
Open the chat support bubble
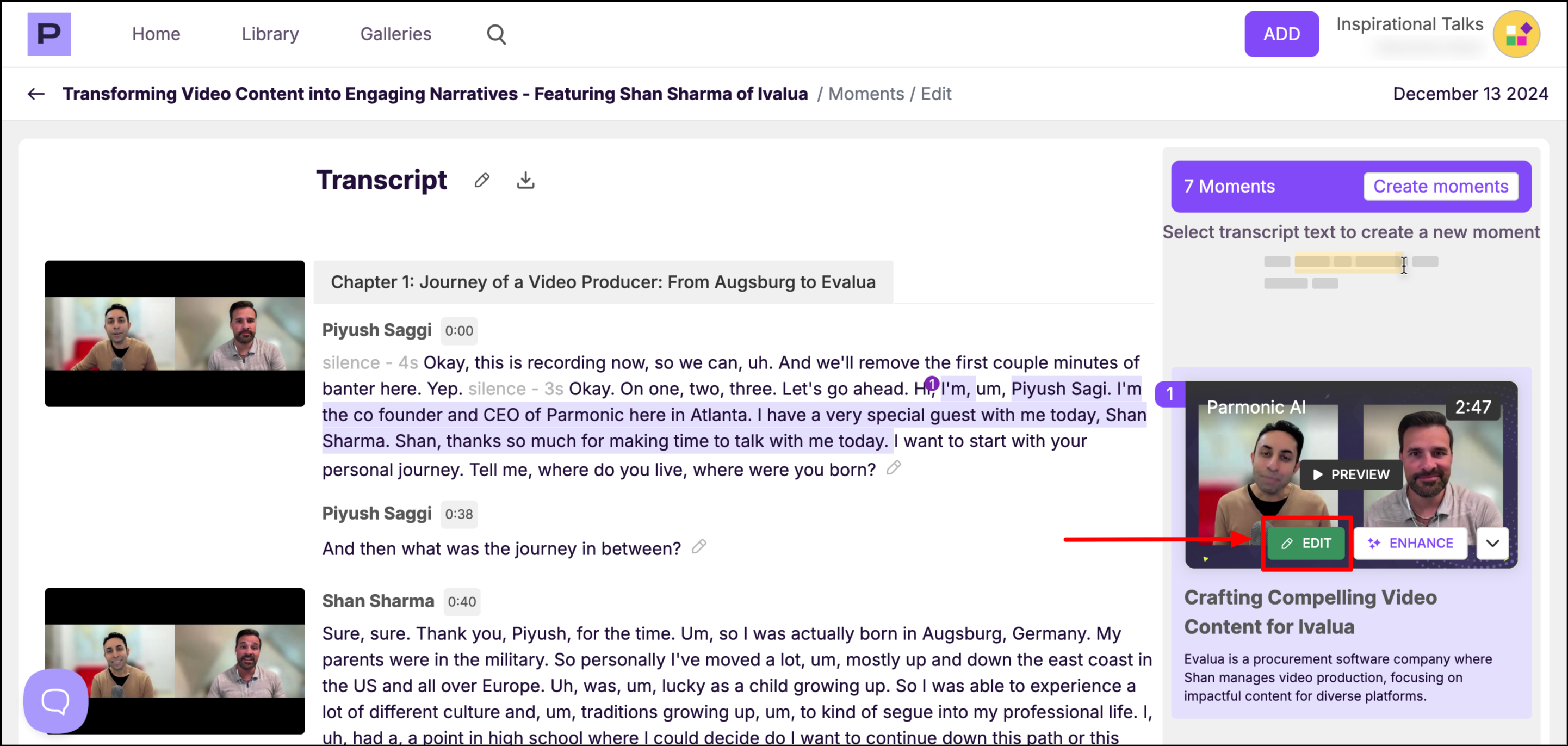pyautogui.click(x=55, y=700)
